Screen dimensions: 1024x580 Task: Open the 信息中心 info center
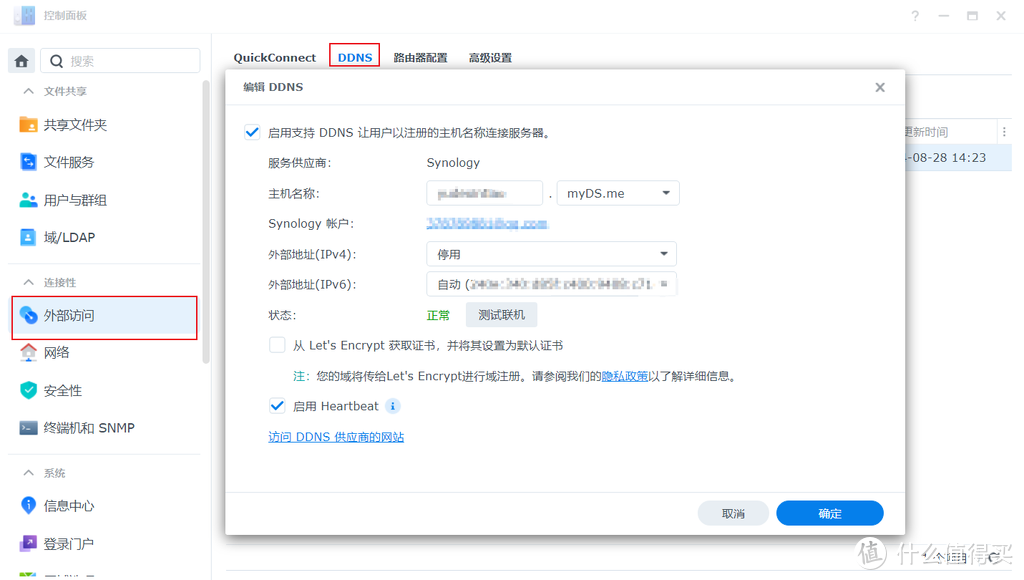68,505
